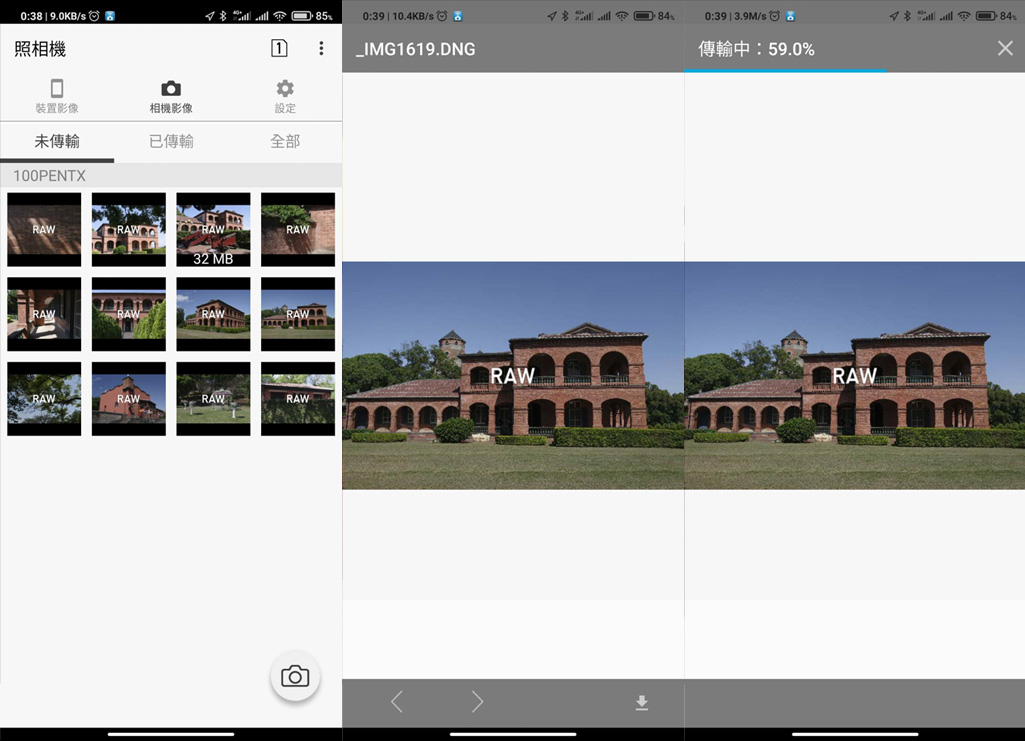Select the 相機影像 camera images tab
Image resolution: width=1025 pixels, height=741 pixels.
[171, 96]
